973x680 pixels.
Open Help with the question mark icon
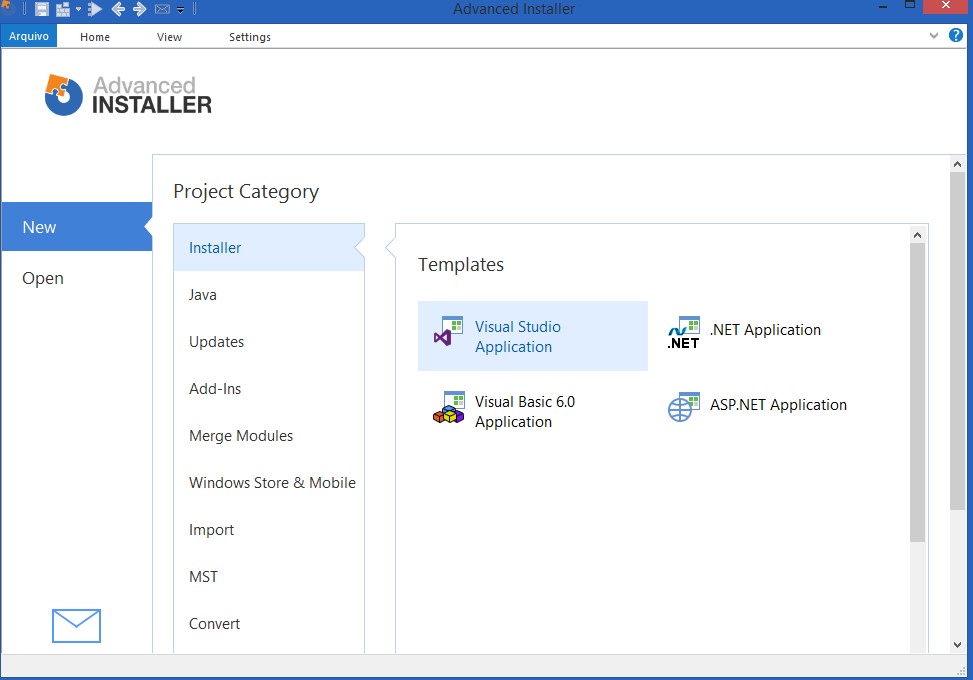pyautogui.click(x=956, y=35)
